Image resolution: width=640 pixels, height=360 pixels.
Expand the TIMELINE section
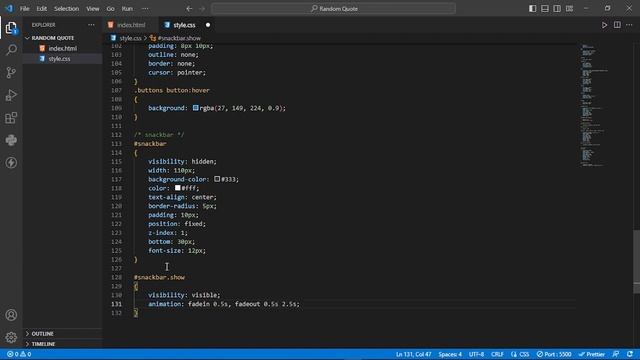tap(43, 344)
